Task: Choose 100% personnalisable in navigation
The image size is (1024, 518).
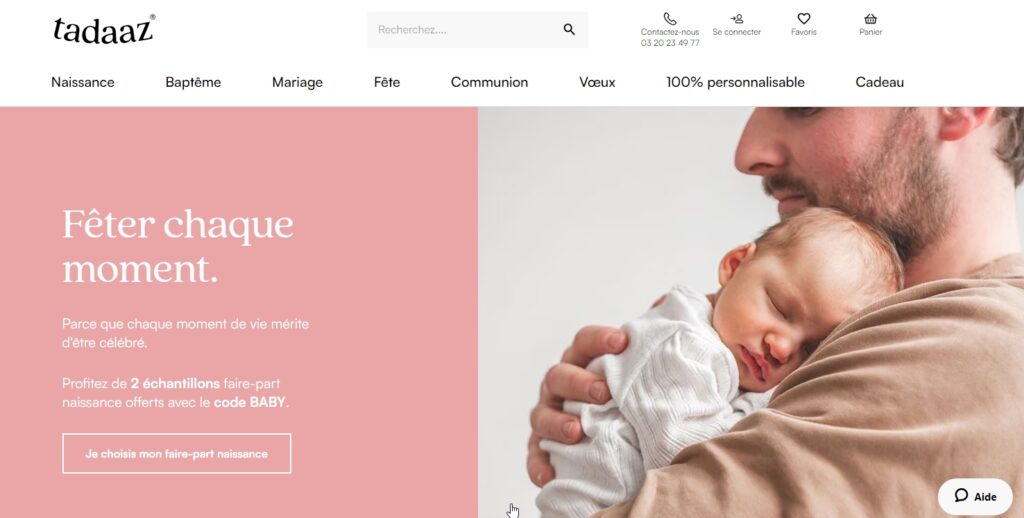Action: [x=735, y=82]
